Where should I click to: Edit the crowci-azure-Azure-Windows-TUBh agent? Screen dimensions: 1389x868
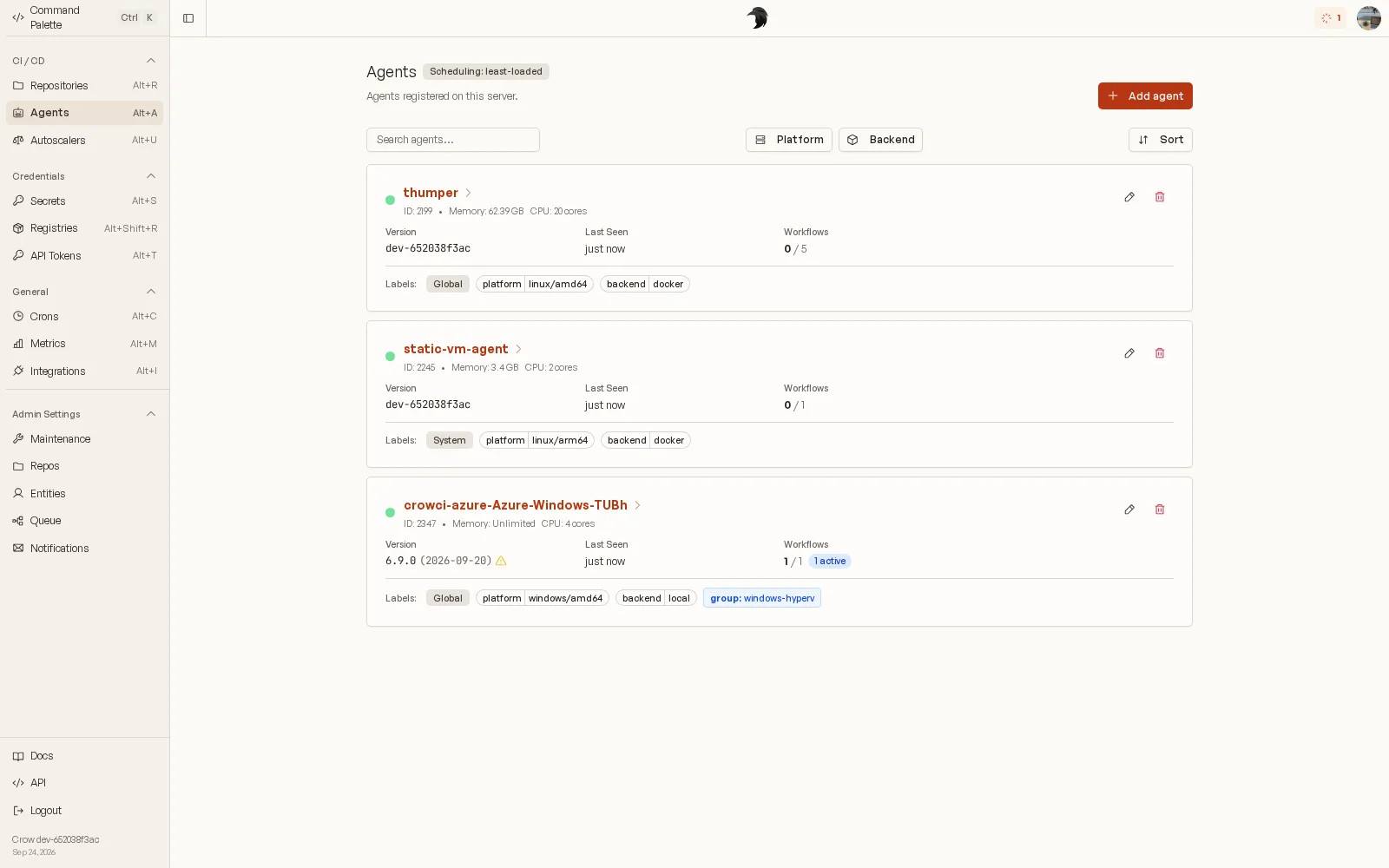click(x=1129, y=510)
